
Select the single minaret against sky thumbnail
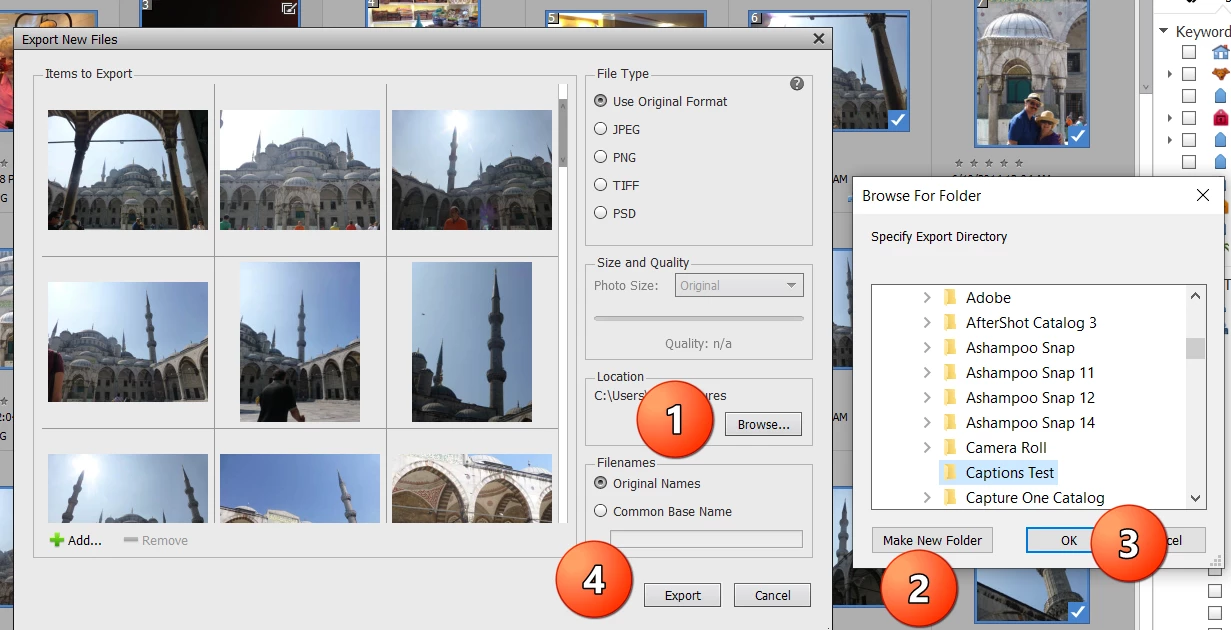coord(472,342)
